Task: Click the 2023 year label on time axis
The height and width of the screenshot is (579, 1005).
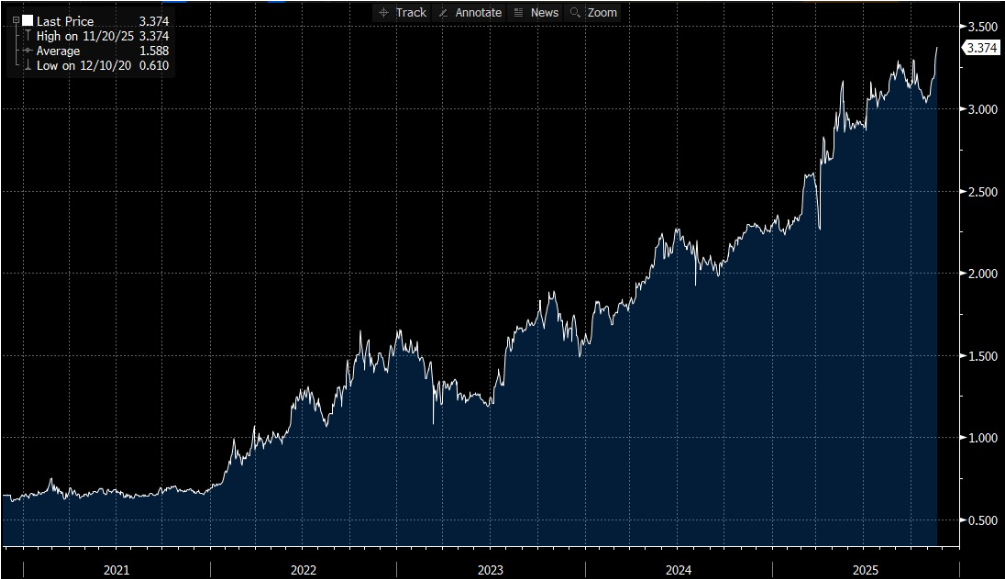Action: pyautogui.click(x=490, y=569)
